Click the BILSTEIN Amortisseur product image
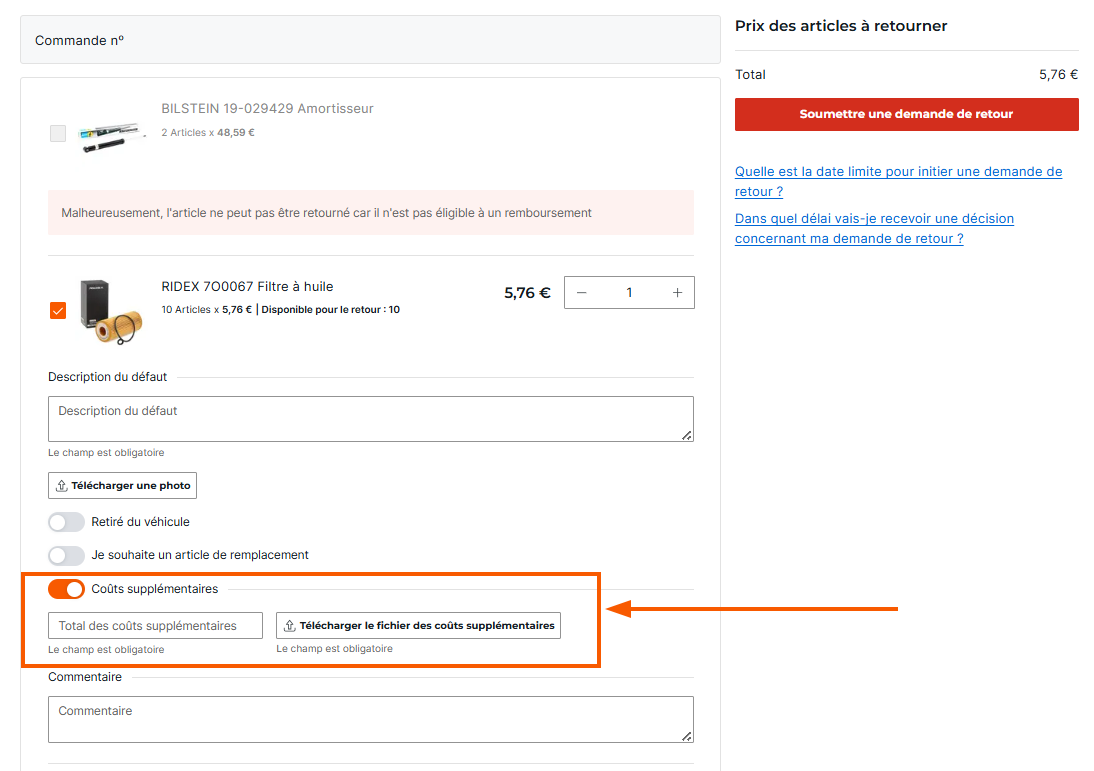Viewport: 1094px width, 771px height. (x=111, y=135)
